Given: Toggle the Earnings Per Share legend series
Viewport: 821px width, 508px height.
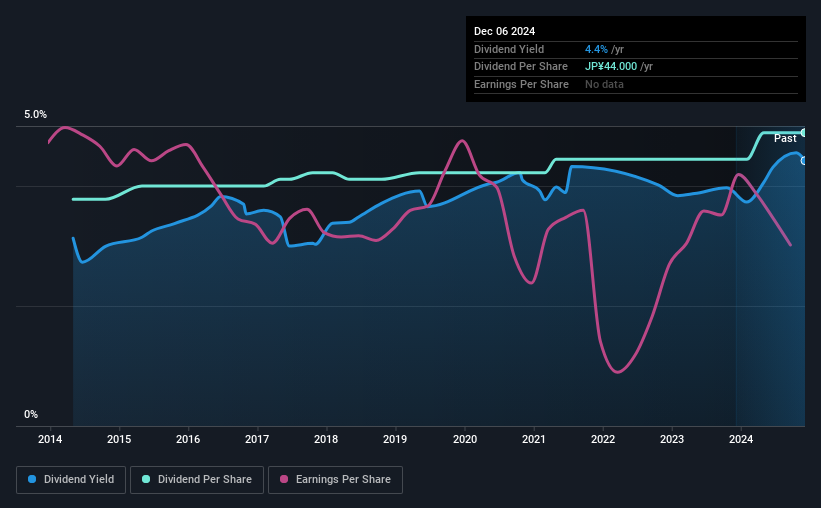Looking at the screenshot, I should point(335,480).
